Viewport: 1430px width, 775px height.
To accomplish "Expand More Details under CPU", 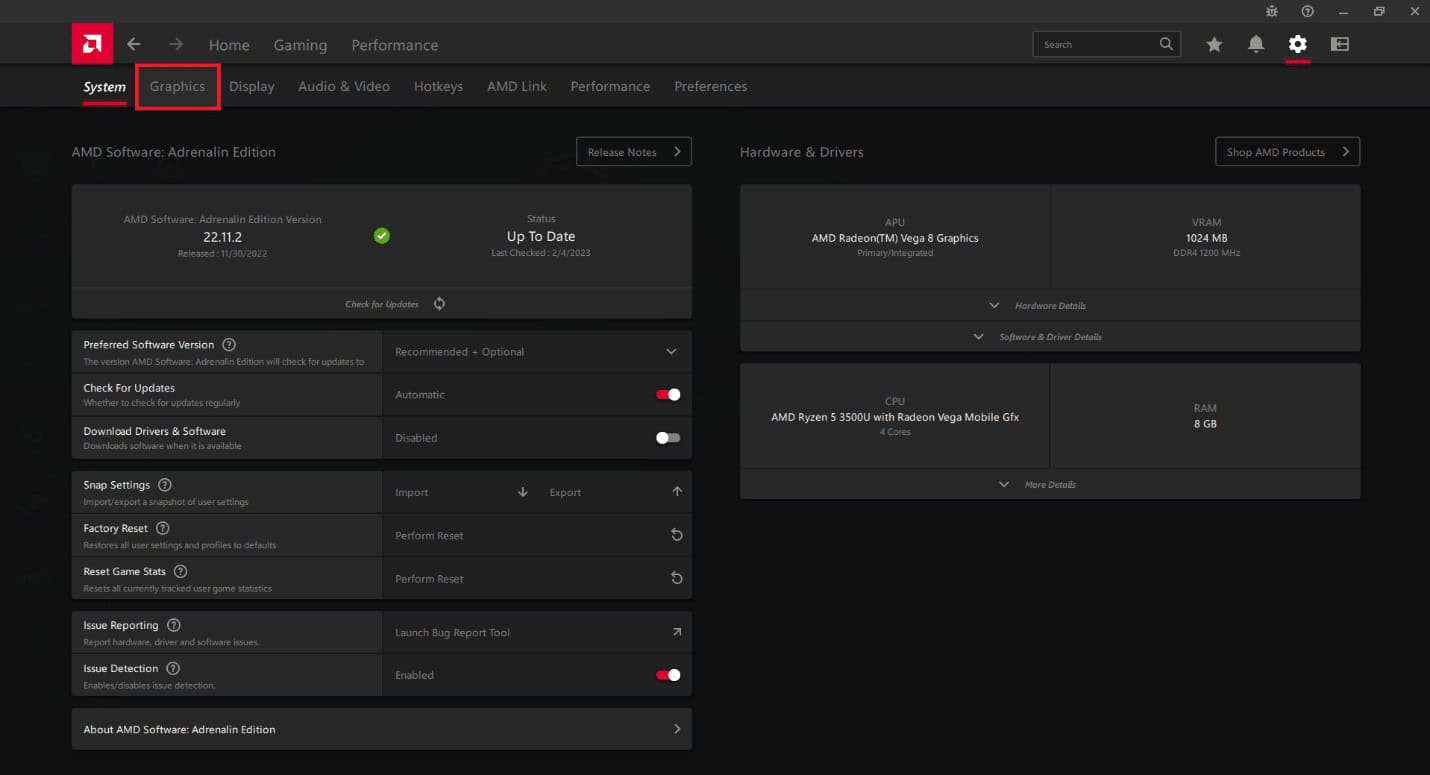I will coord(1050,484).
